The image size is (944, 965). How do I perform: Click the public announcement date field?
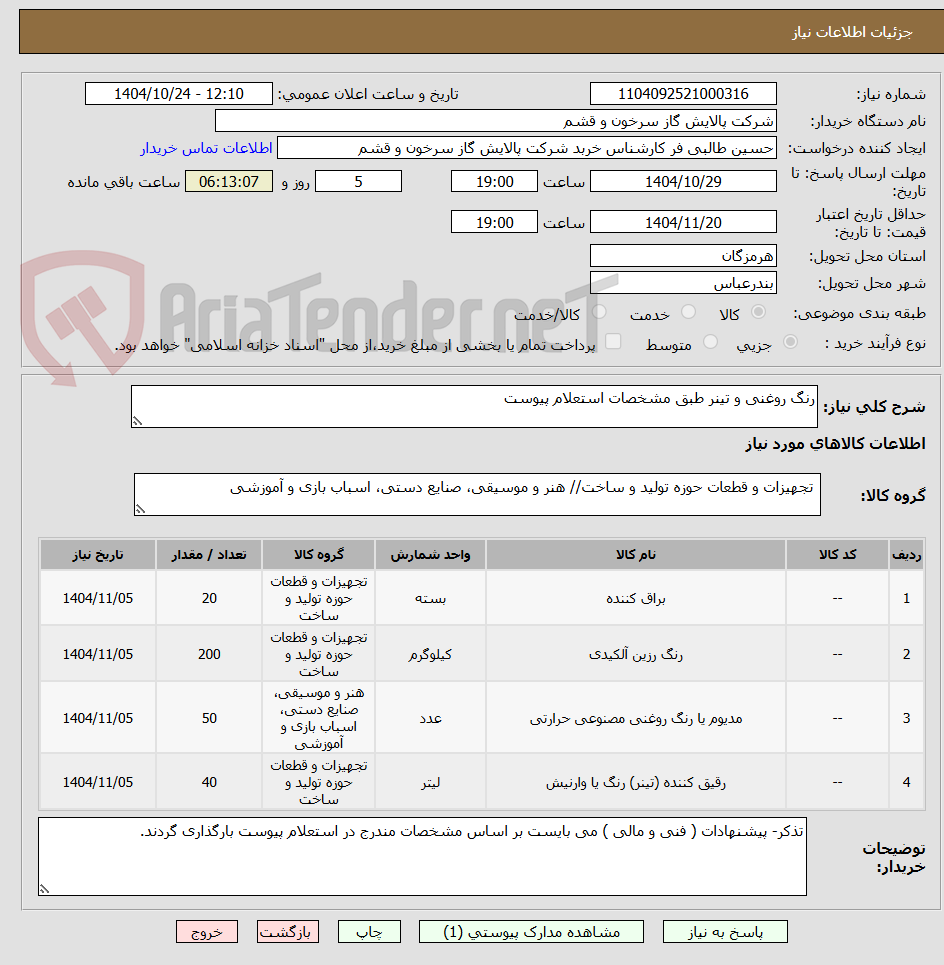tap(178, 94)
